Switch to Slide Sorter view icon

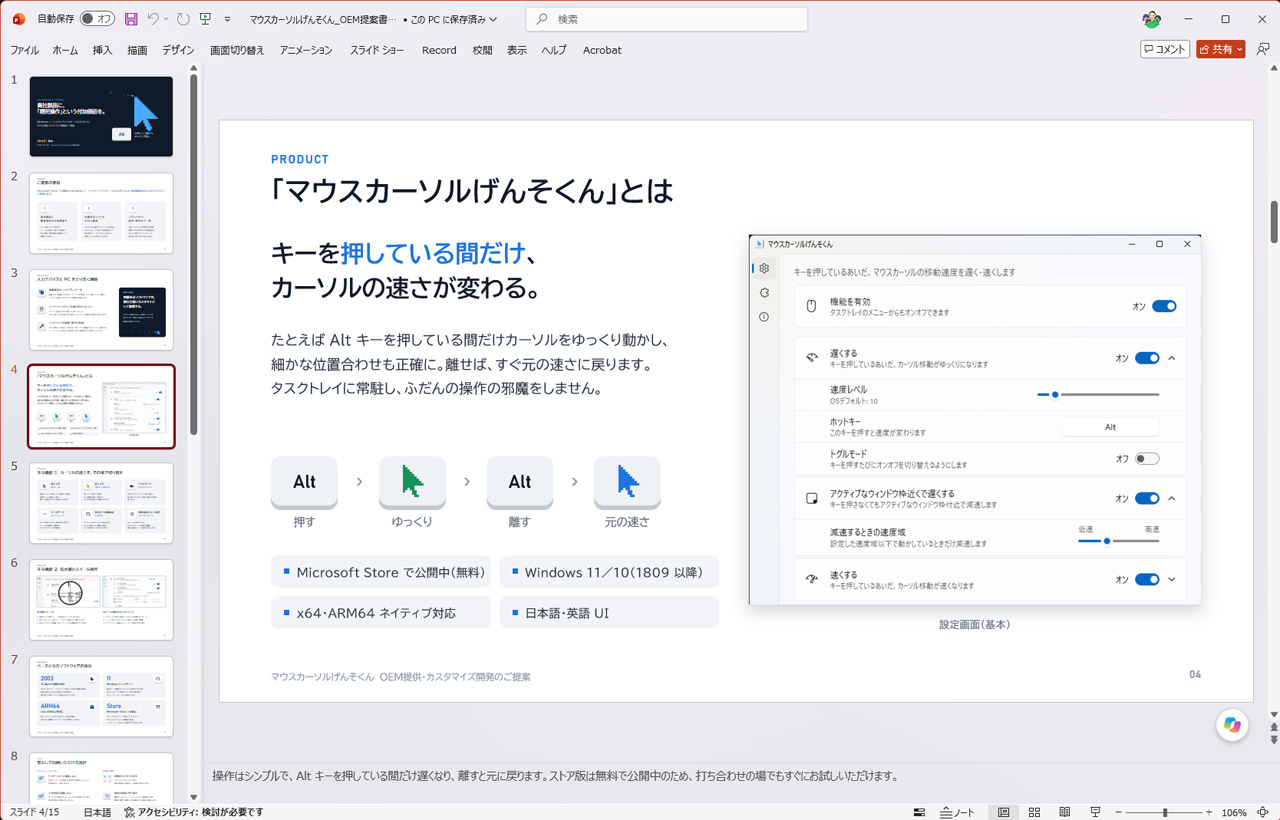tap(1035, 812)
